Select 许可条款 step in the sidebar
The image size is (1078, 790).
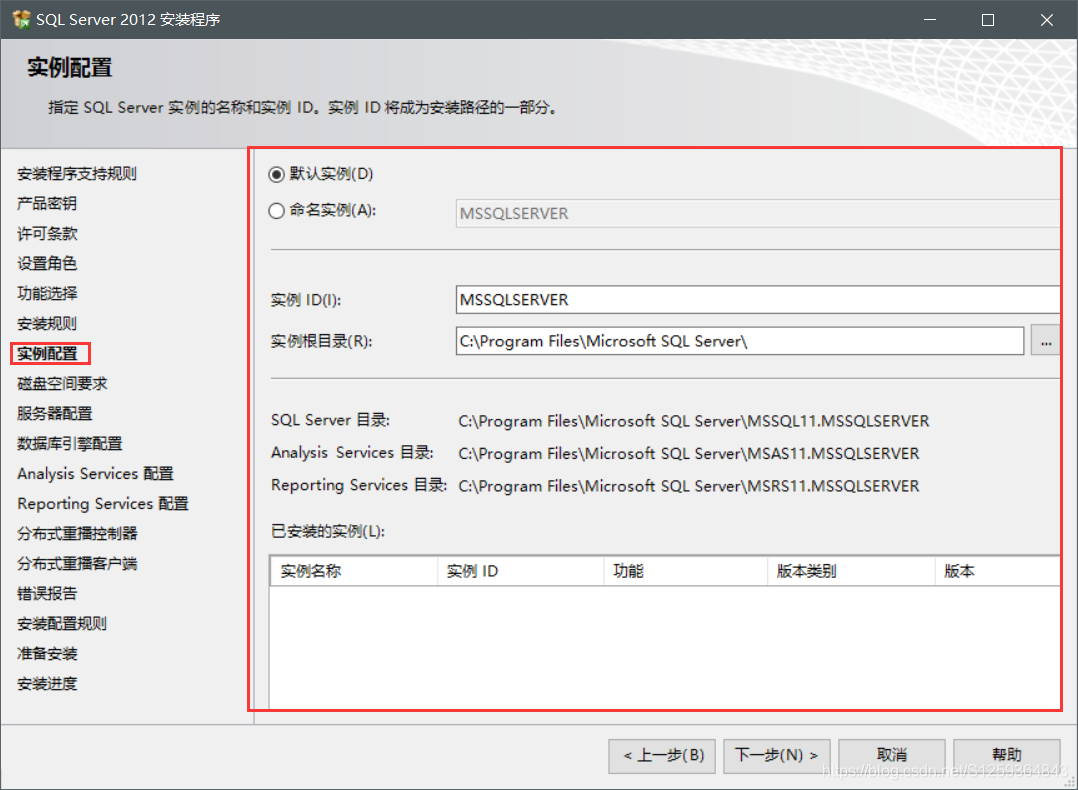click(x=47, y=234)
